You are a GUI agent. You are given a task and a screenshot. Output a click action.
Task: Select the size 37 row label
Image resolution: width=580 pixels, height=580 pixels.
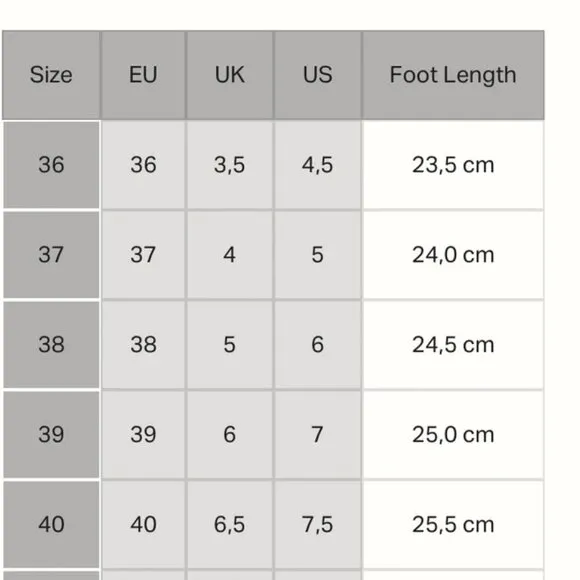point(51,255)
